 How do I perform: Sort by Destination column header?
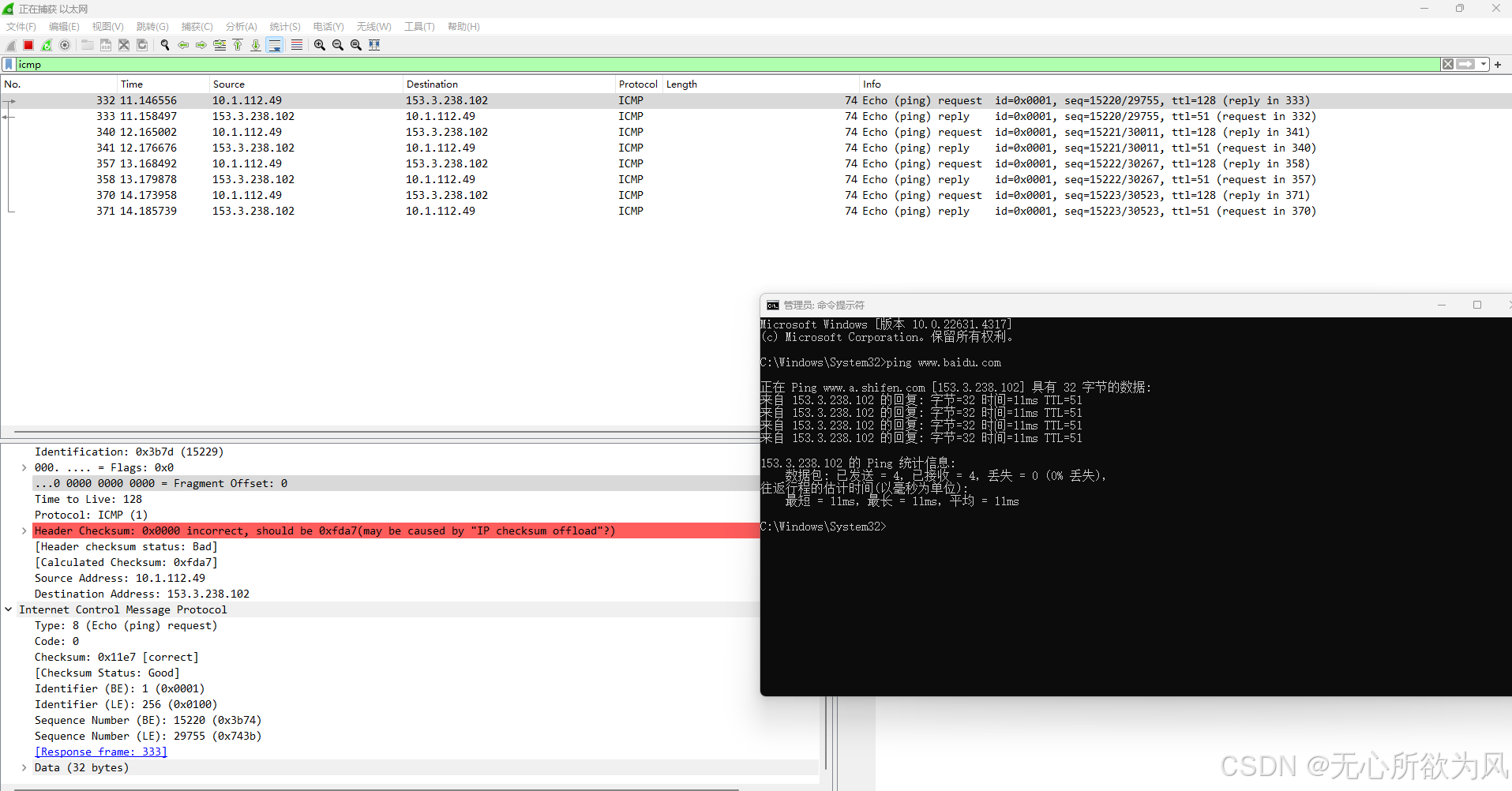click(x=509, y=84)
